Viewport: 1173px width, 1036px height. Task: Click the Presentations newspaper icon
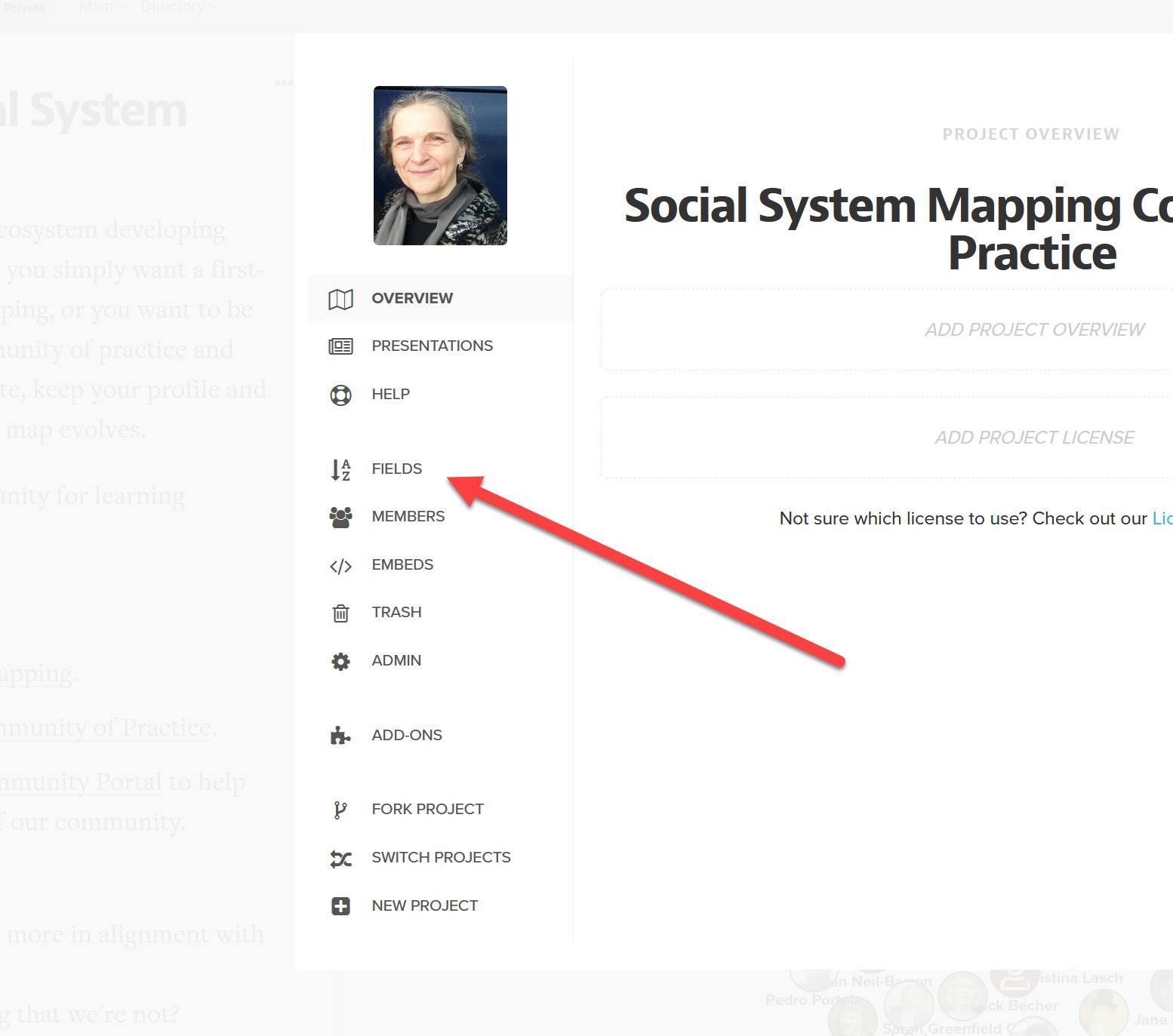pos(340,346)
